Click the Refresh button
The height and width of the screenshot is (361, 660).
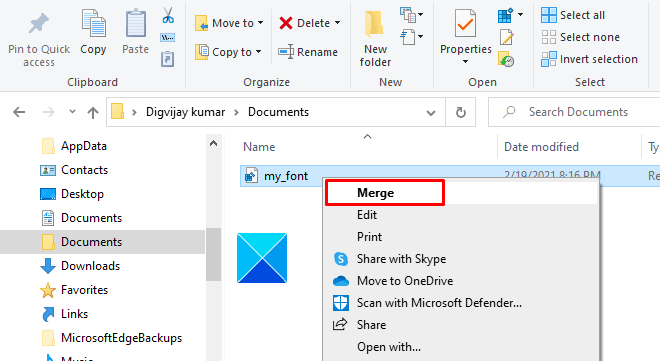[x=461, y=112]
